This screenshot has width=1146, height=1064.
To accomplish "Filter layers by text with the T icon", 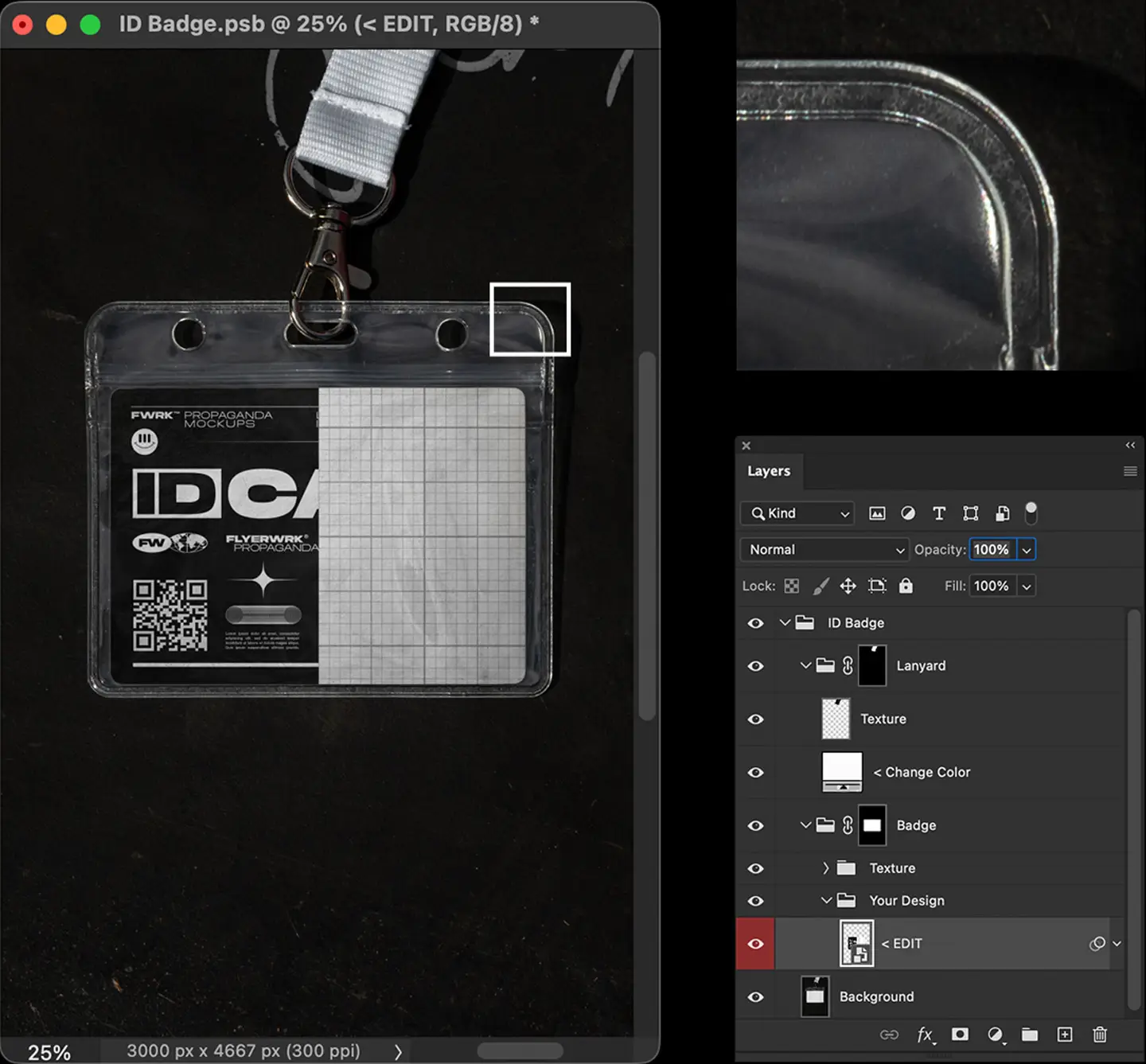I will (x=939, y=513).
